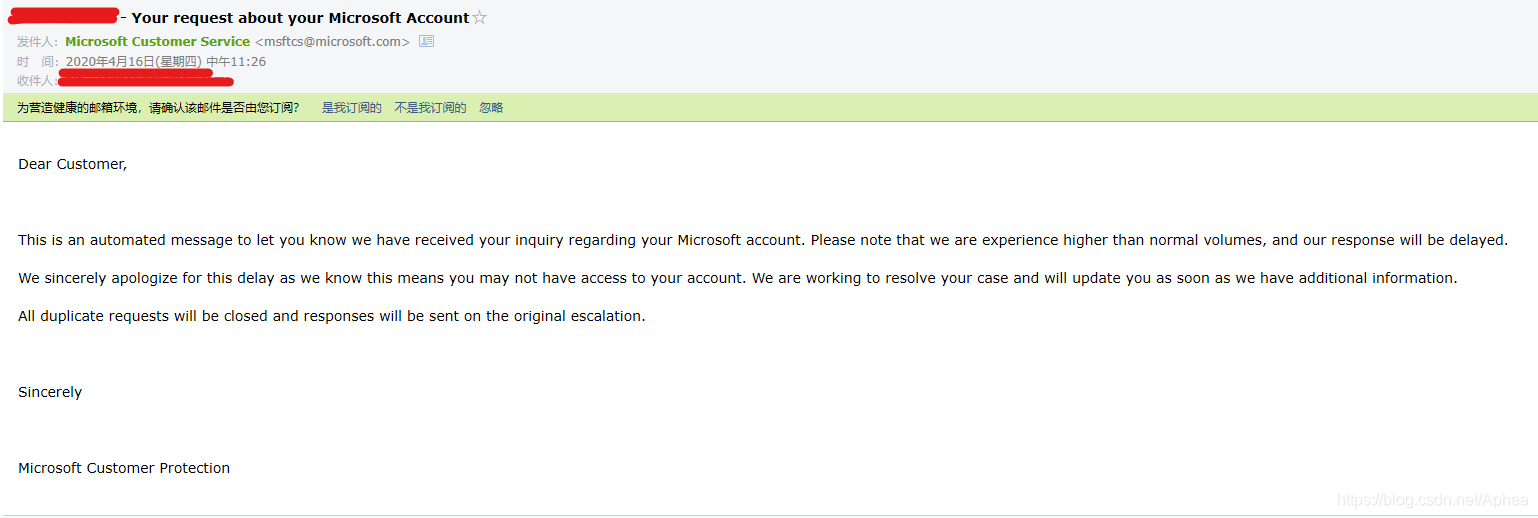Click the 'All duplicate requests' sentence

(x=332, y=316)
